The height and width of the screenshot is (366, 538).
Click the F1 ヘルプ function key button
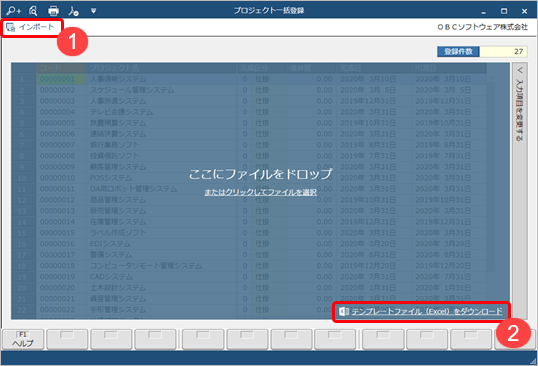coord(23,339)
